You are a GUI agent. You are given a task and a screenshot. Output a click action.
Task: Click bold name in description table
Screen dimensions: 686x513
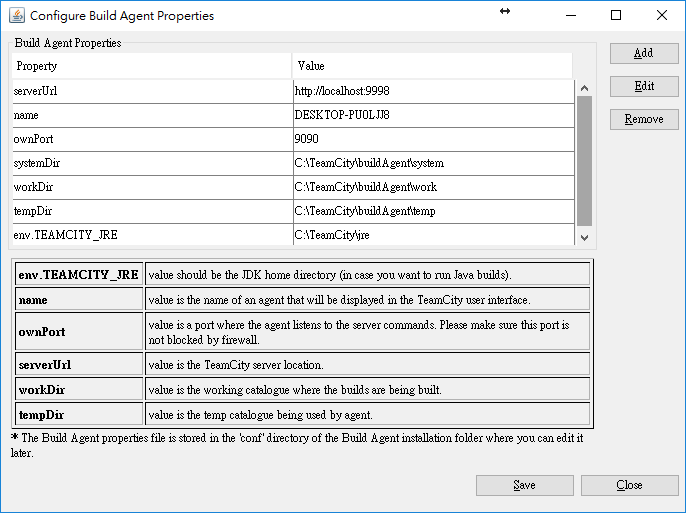33,300
